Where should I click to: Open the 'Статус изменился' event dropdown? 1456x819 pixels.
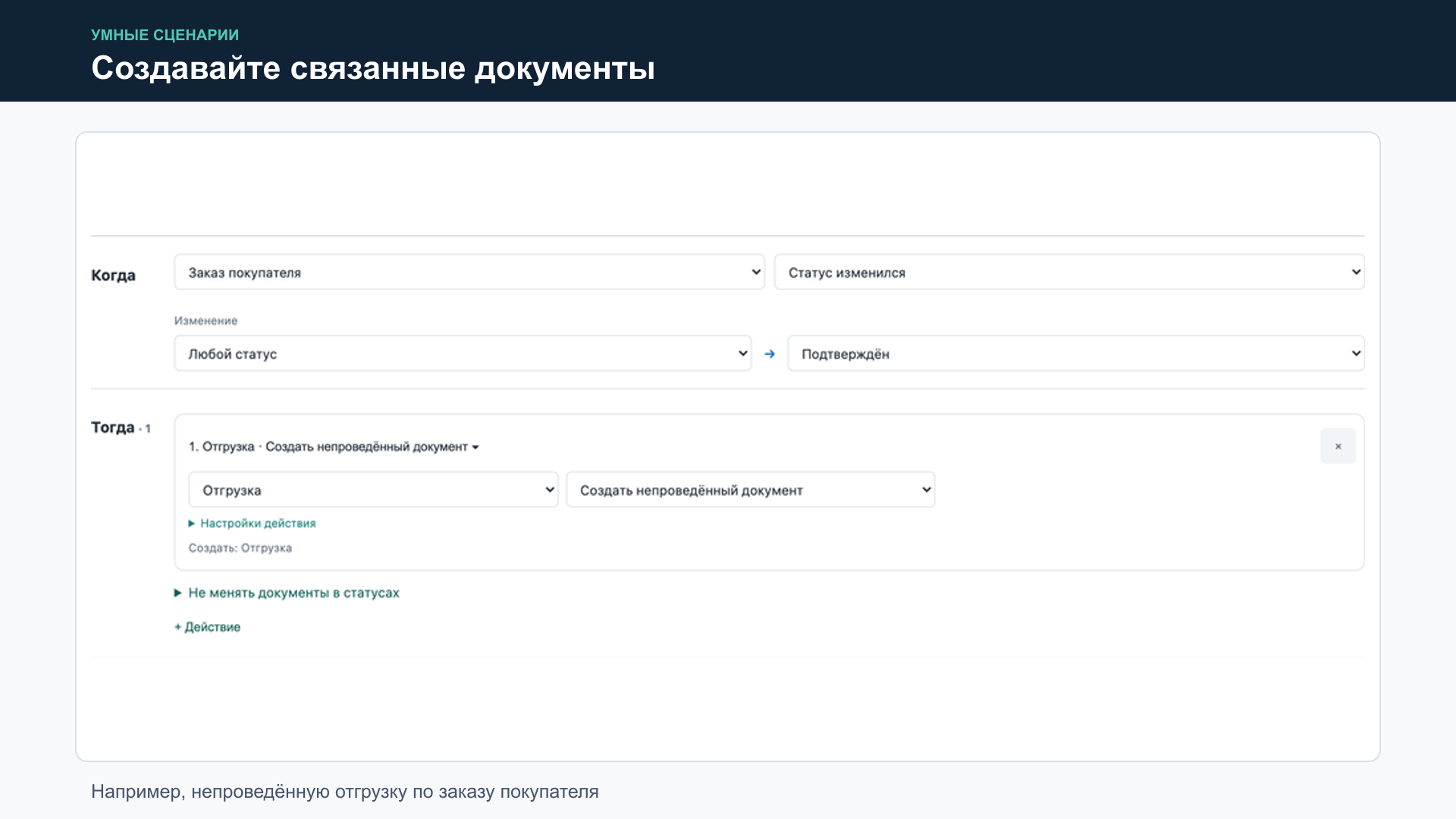(1069, 272)
